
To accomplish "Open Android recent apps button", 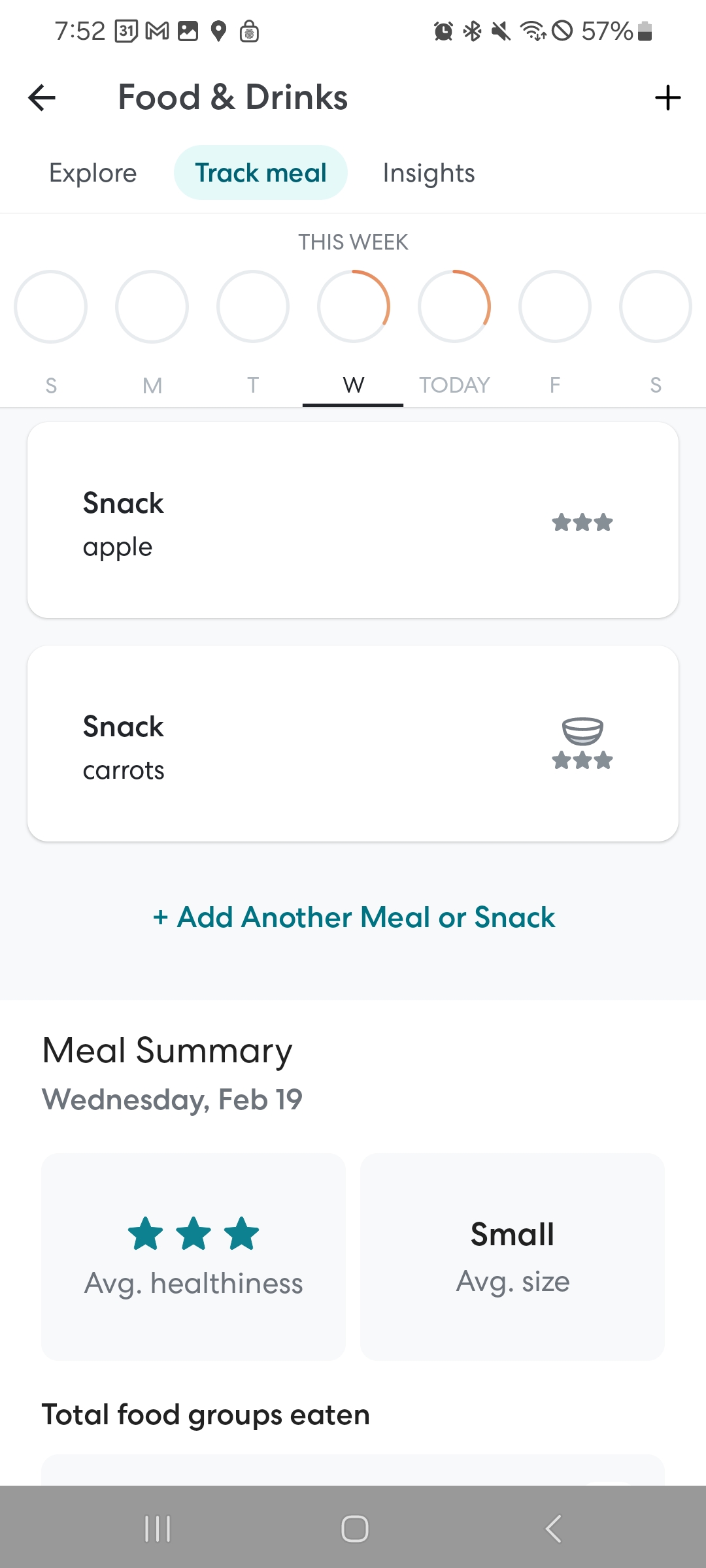I will pos(158,1529).
